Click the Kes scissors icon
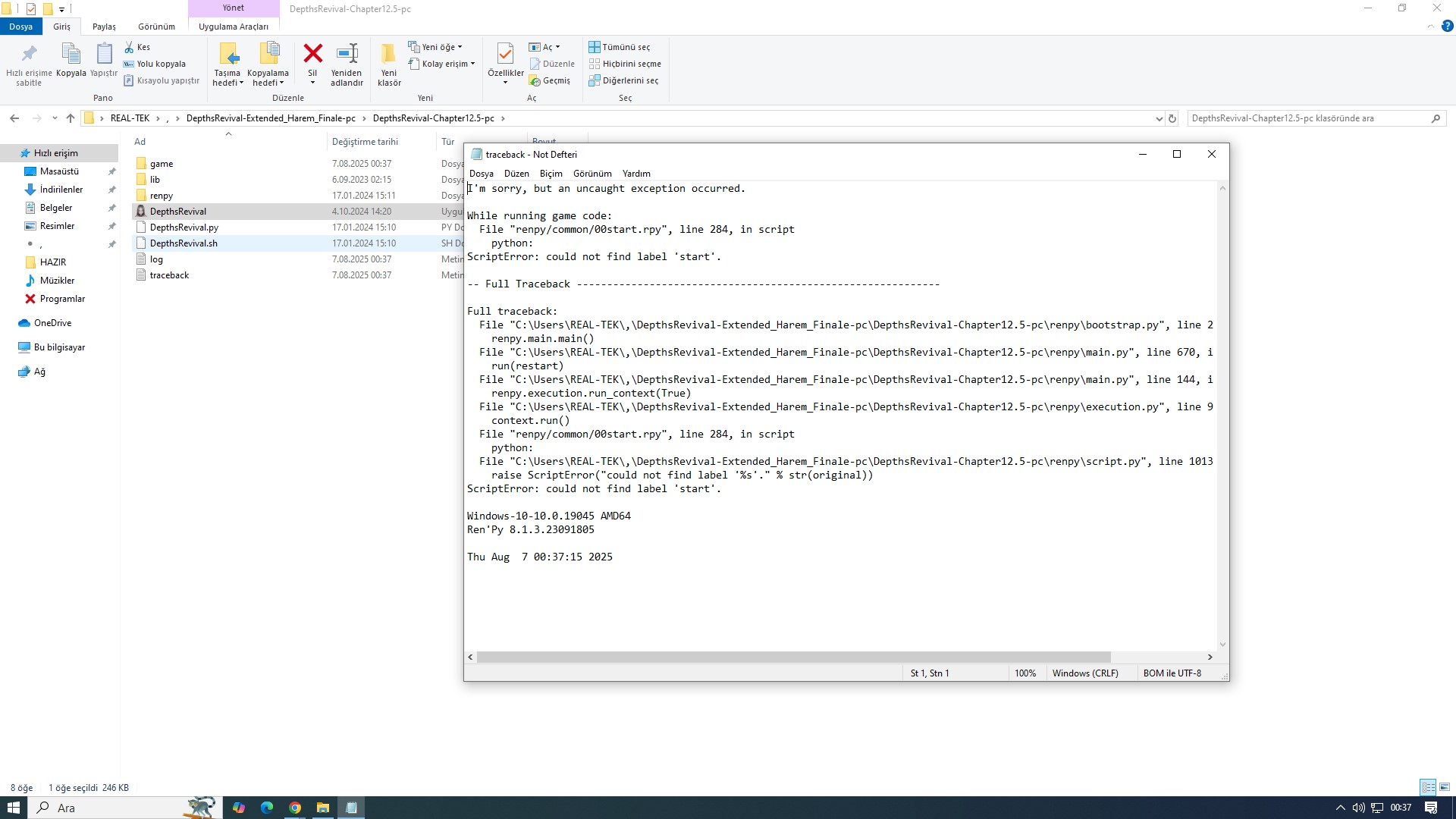 (129, 47)
